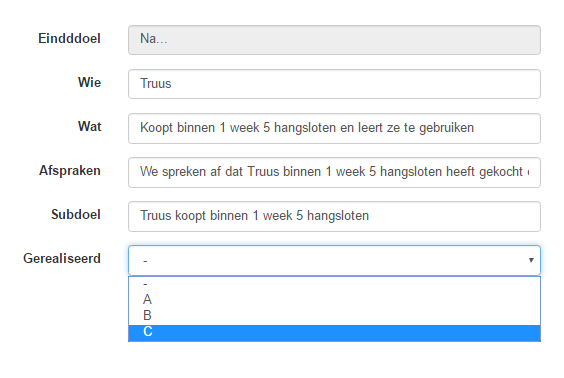Click the Subdoel label

pyautogui.click(x=76, y=214)
